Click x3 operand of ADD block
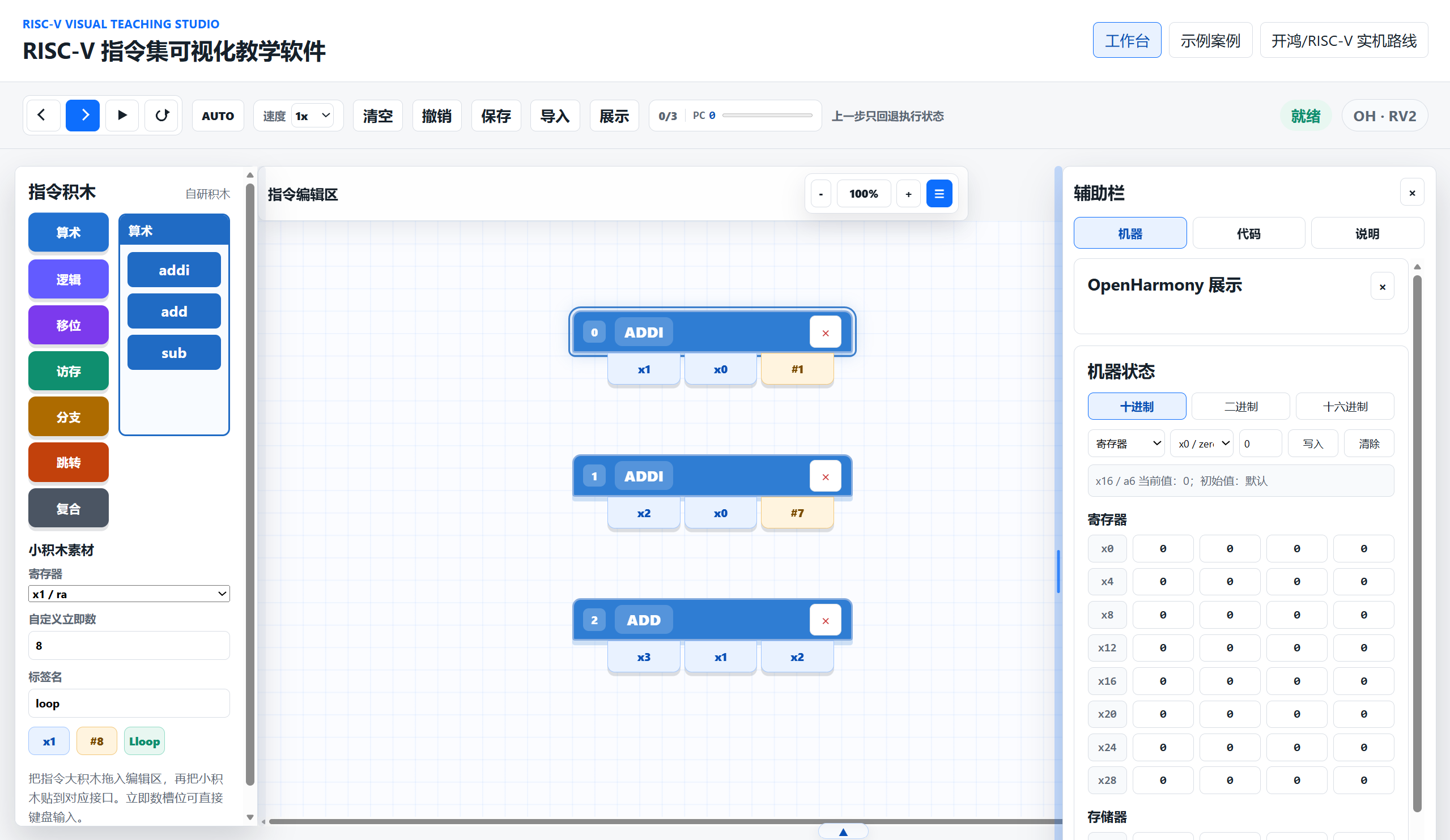This screenshot has height=840, width=1450. [644, 657]
